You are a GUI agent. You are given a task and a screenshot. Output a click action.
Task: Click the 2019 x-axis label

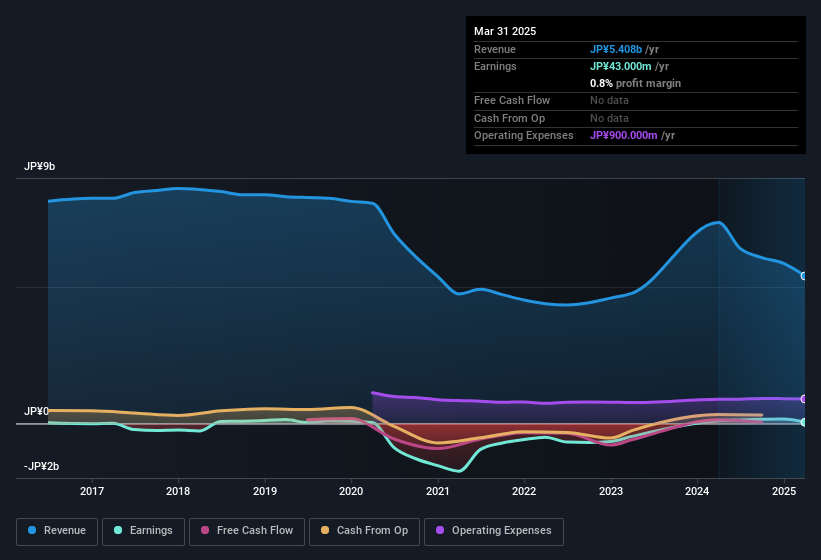coord(265,491)
